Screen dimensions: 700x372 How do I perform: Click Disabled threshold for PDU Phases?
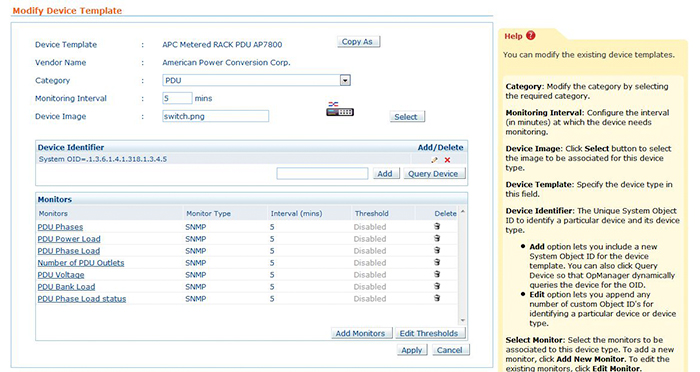tap(370, 227)
